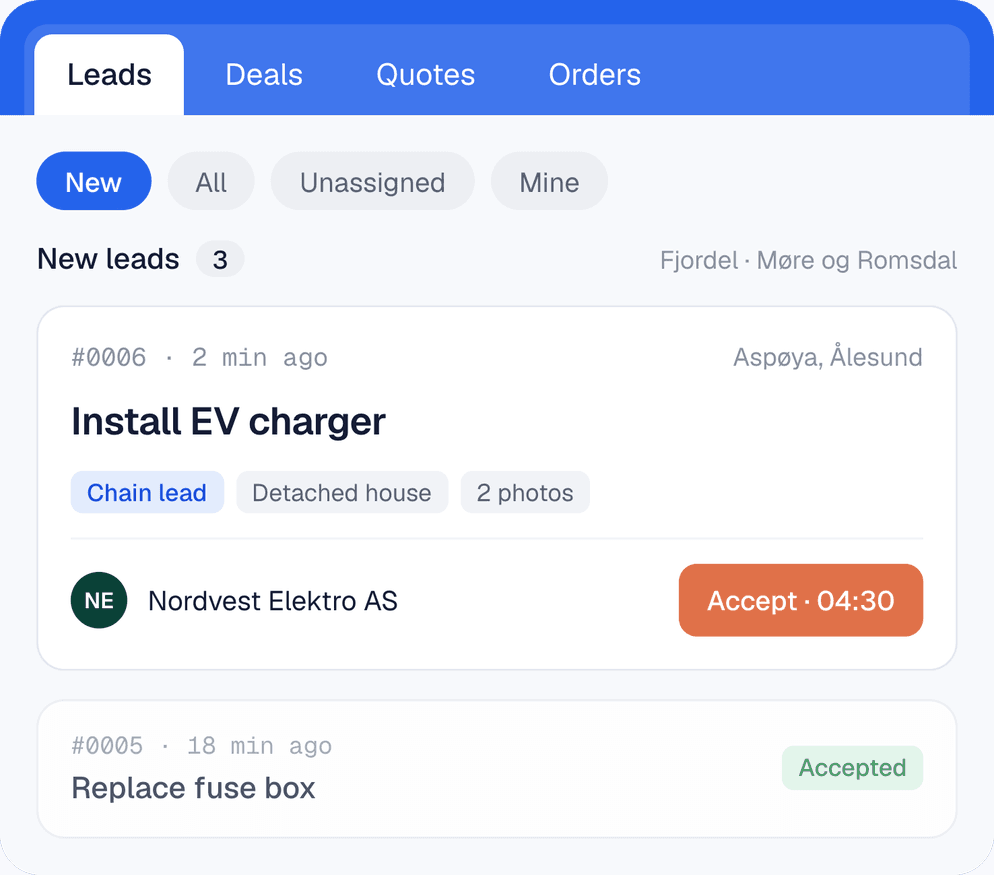Click the #0005 · 18 min ago label
The width and height of the screenshot is (994, 875).
[202, 746]
